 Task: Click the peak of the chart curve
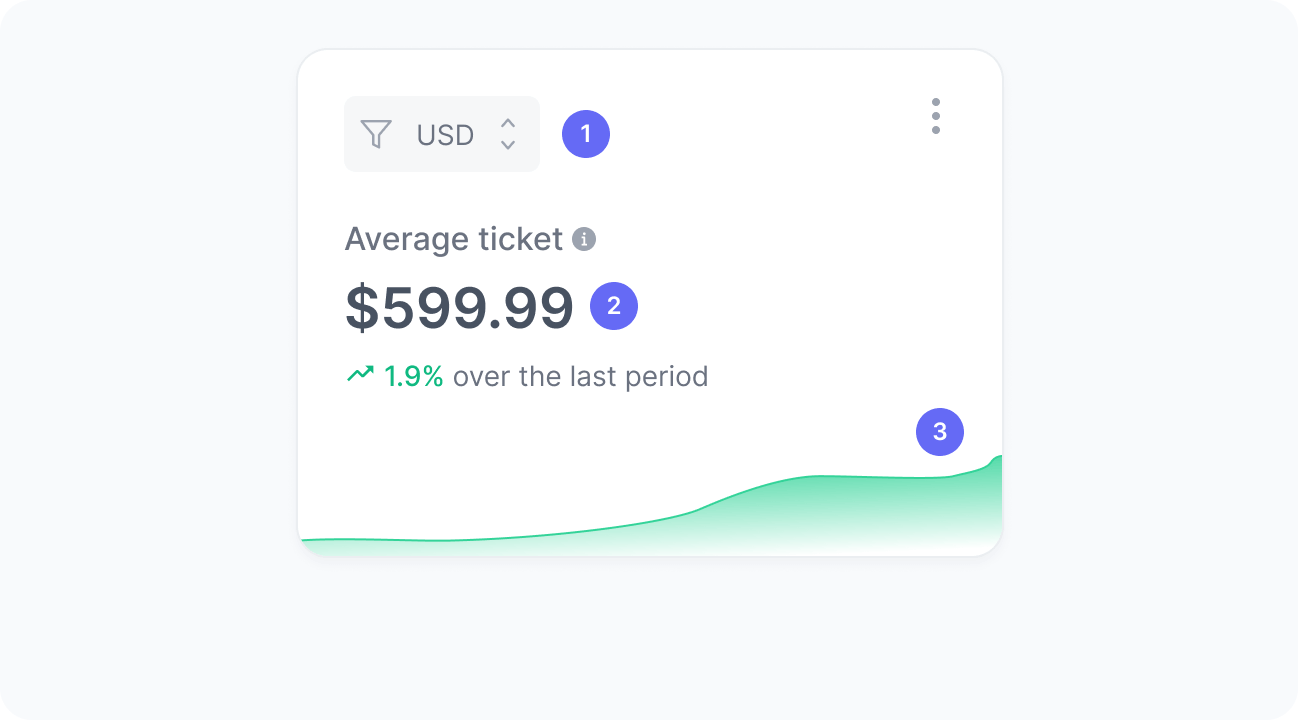997,458
